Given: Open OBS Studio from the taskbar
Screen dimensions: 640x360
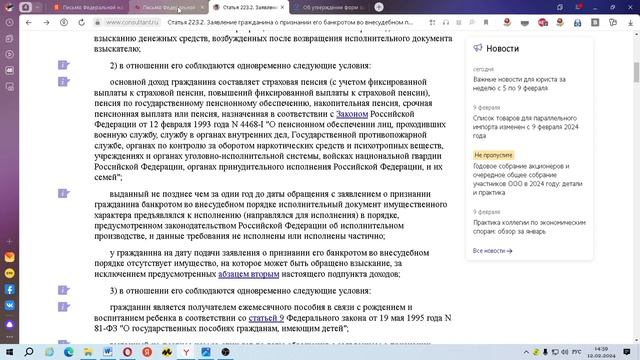Looking at the screenshot, I should [225, 352].
